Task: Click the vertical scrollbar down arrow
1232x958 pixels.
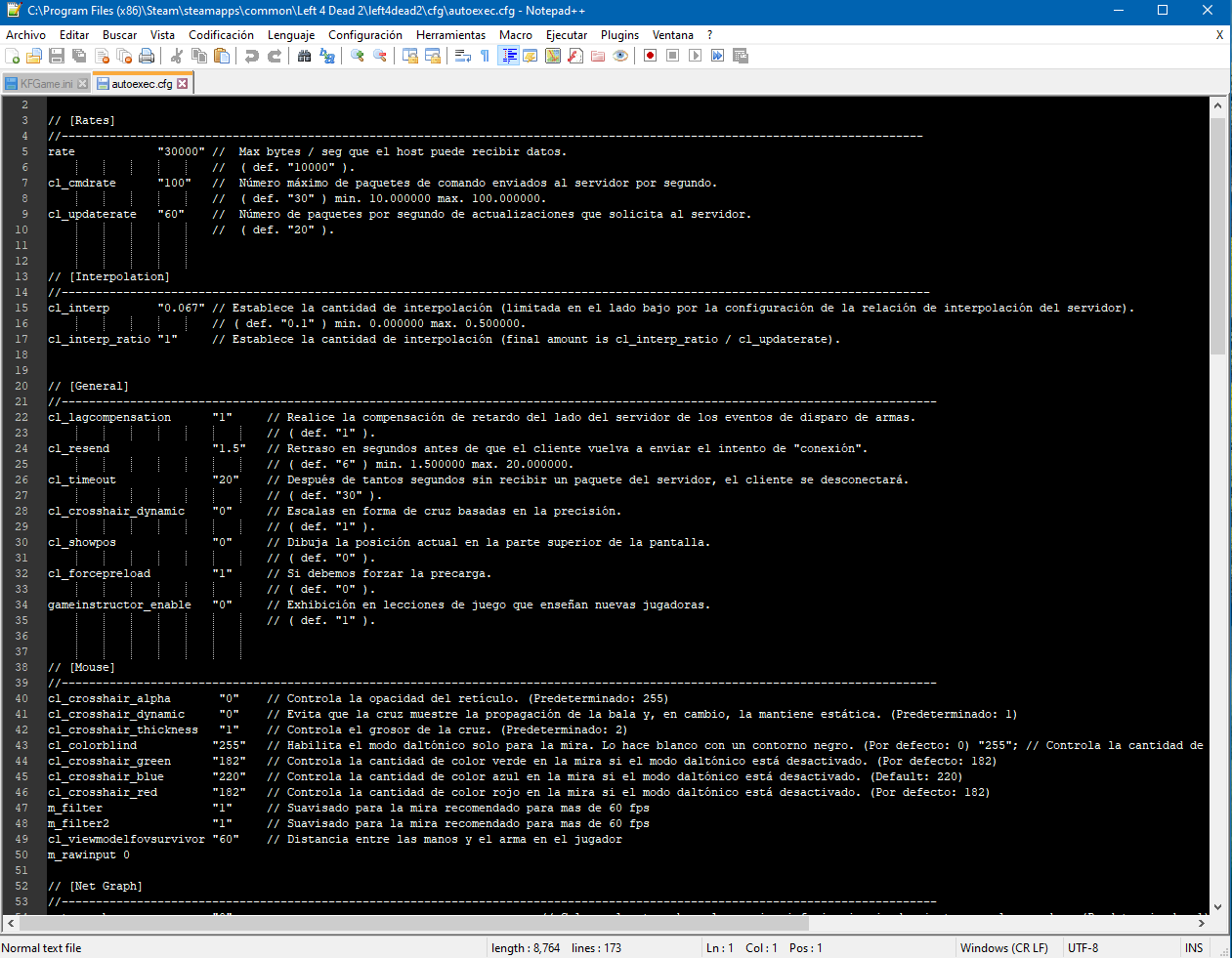Action: pos(1218,906)
